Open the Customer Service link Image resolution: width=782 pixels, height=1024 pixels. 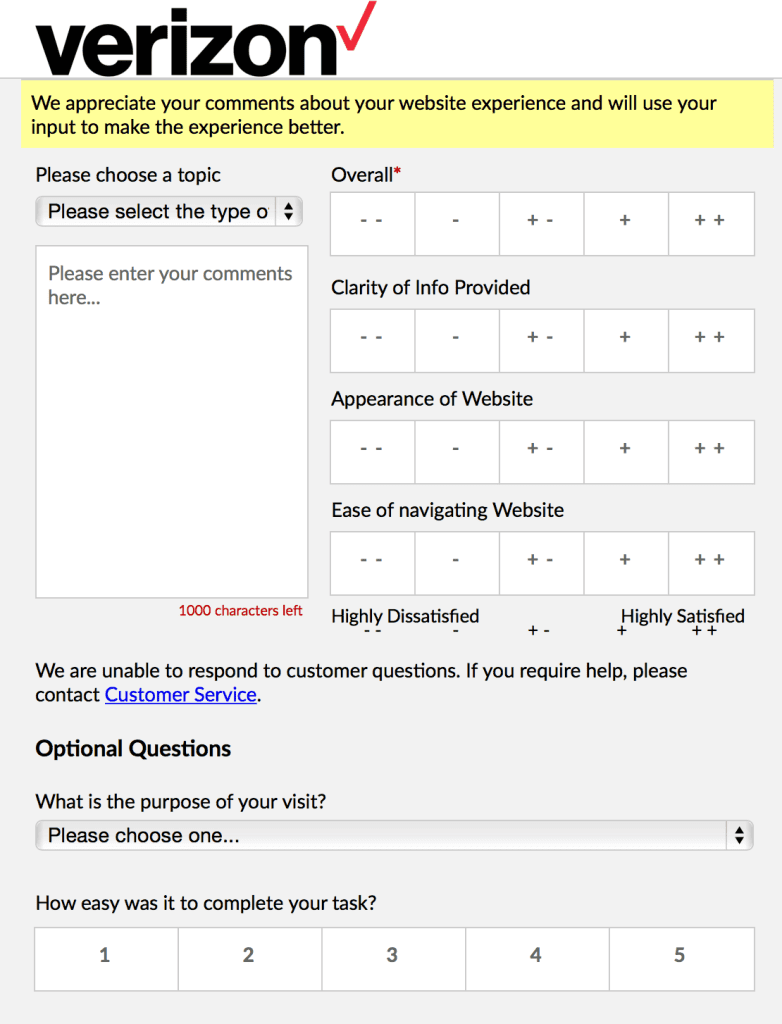pos(180,694)
